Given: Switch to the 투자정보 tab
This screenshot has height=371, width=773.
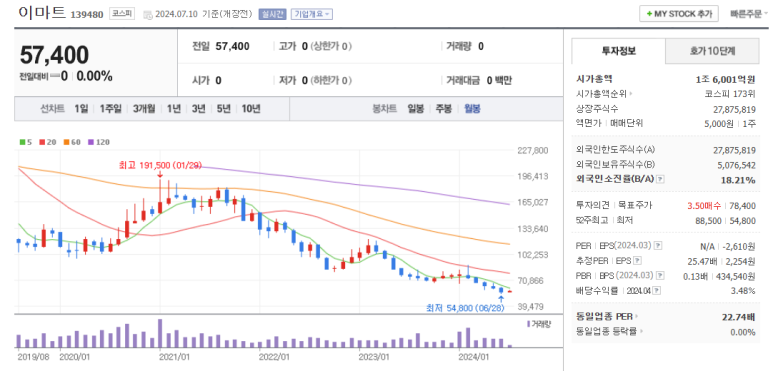Looking at the screenshot, I should 619,51.
